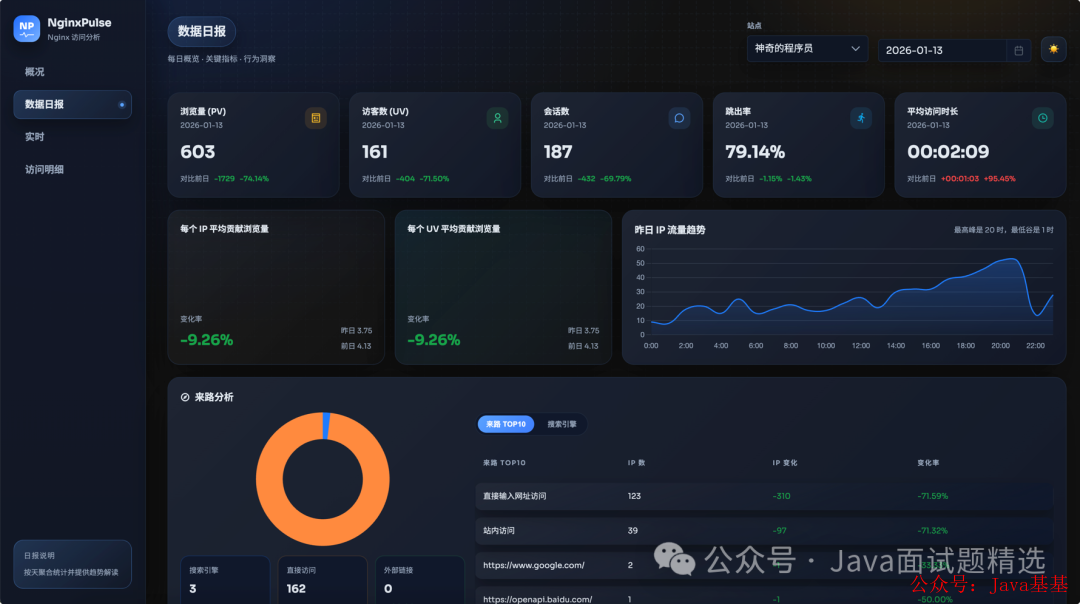Click the 跳出率 running figure icon
Screen dimensions: 1080x604
click(861, 118)
